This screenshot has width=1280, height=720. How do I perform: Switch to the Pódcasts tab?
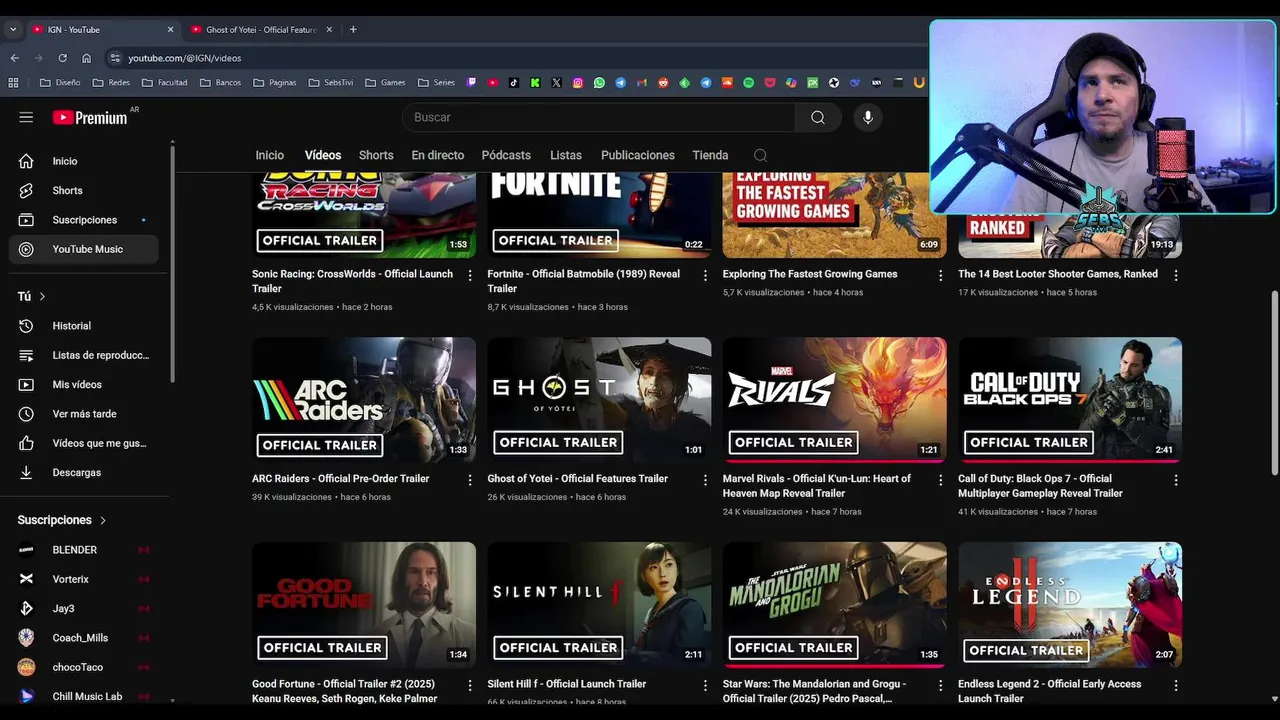coord(506,155)
